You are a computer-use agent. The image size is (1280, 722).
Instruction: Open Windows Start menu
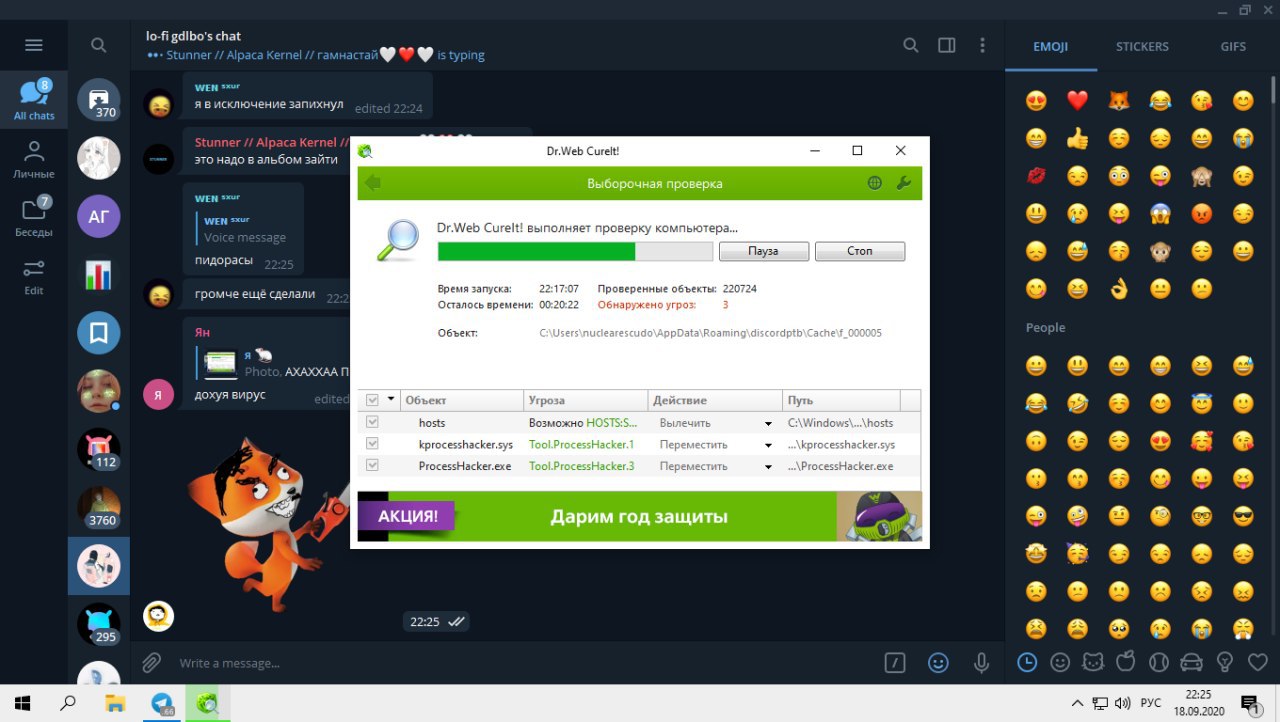click(x=21, y=702)
